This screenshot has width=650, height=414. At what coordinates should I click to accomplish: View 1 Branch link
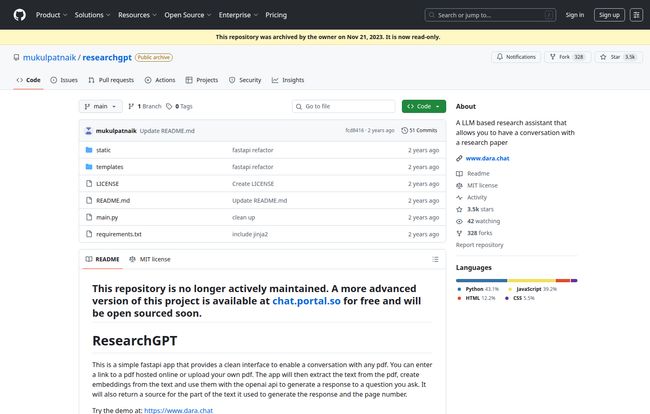145,107
